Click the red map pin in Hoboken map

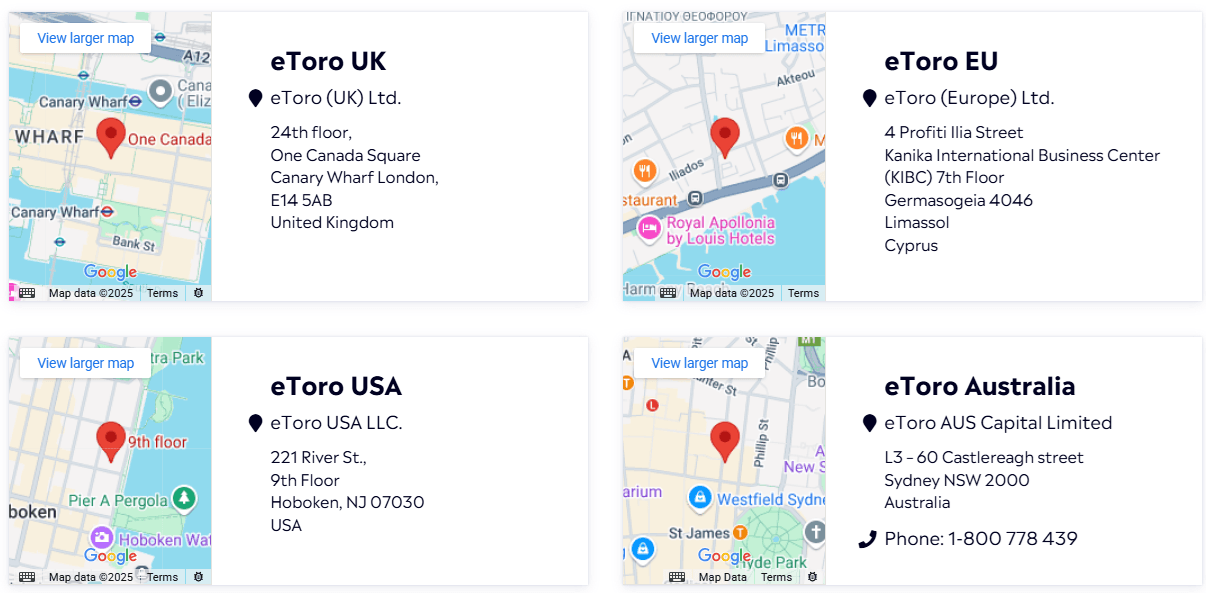coord(111,441)
